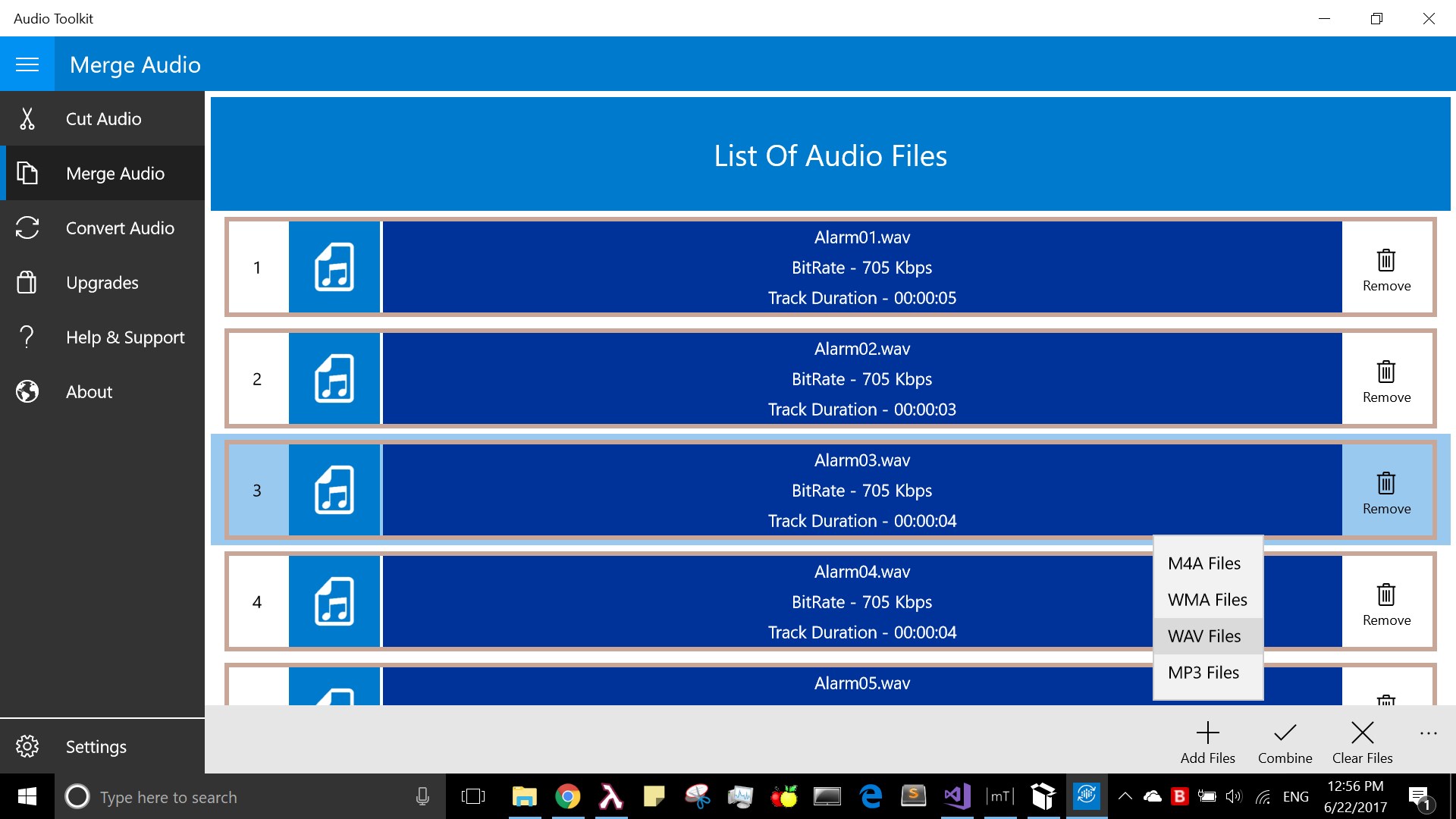Open Microsoft Edge from the taskbar
Viewport: 1456px width, 819px height.
coord(870,796)
